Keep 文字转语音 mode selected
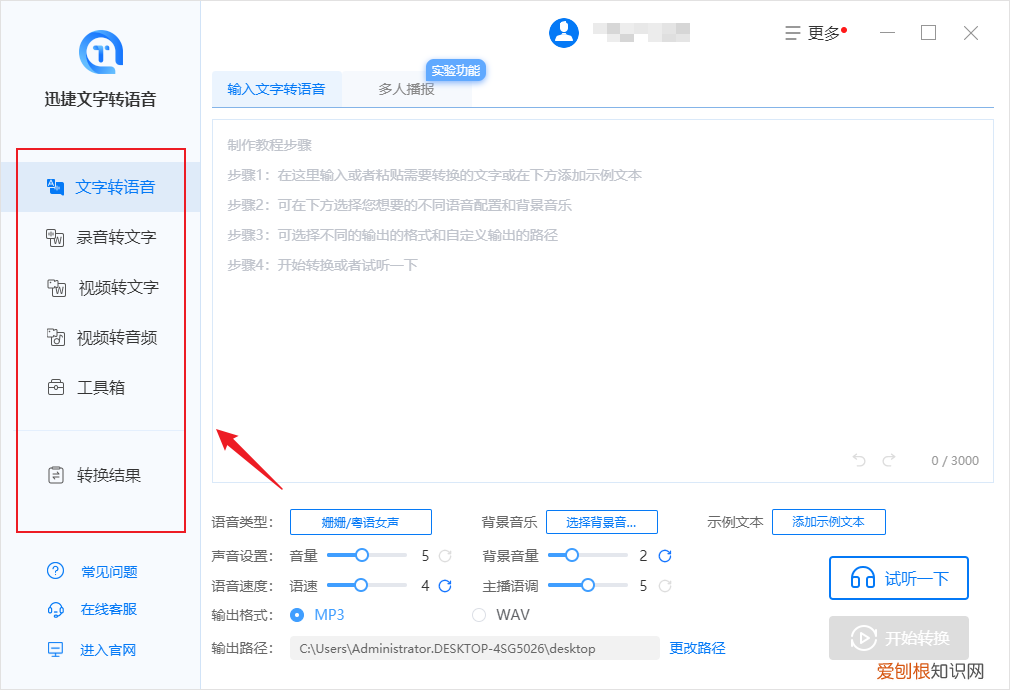The image size is (1010, 690). tap(100, 186)
